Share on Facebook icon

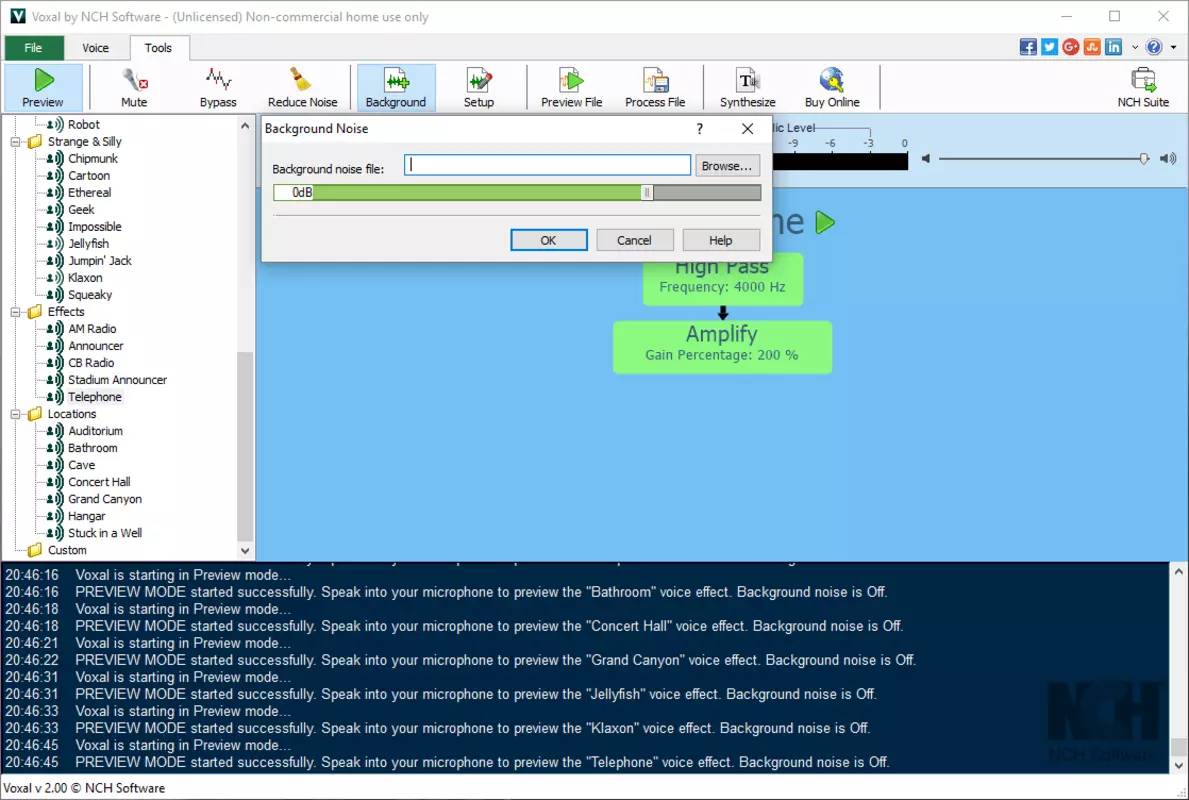point(1028,47)
